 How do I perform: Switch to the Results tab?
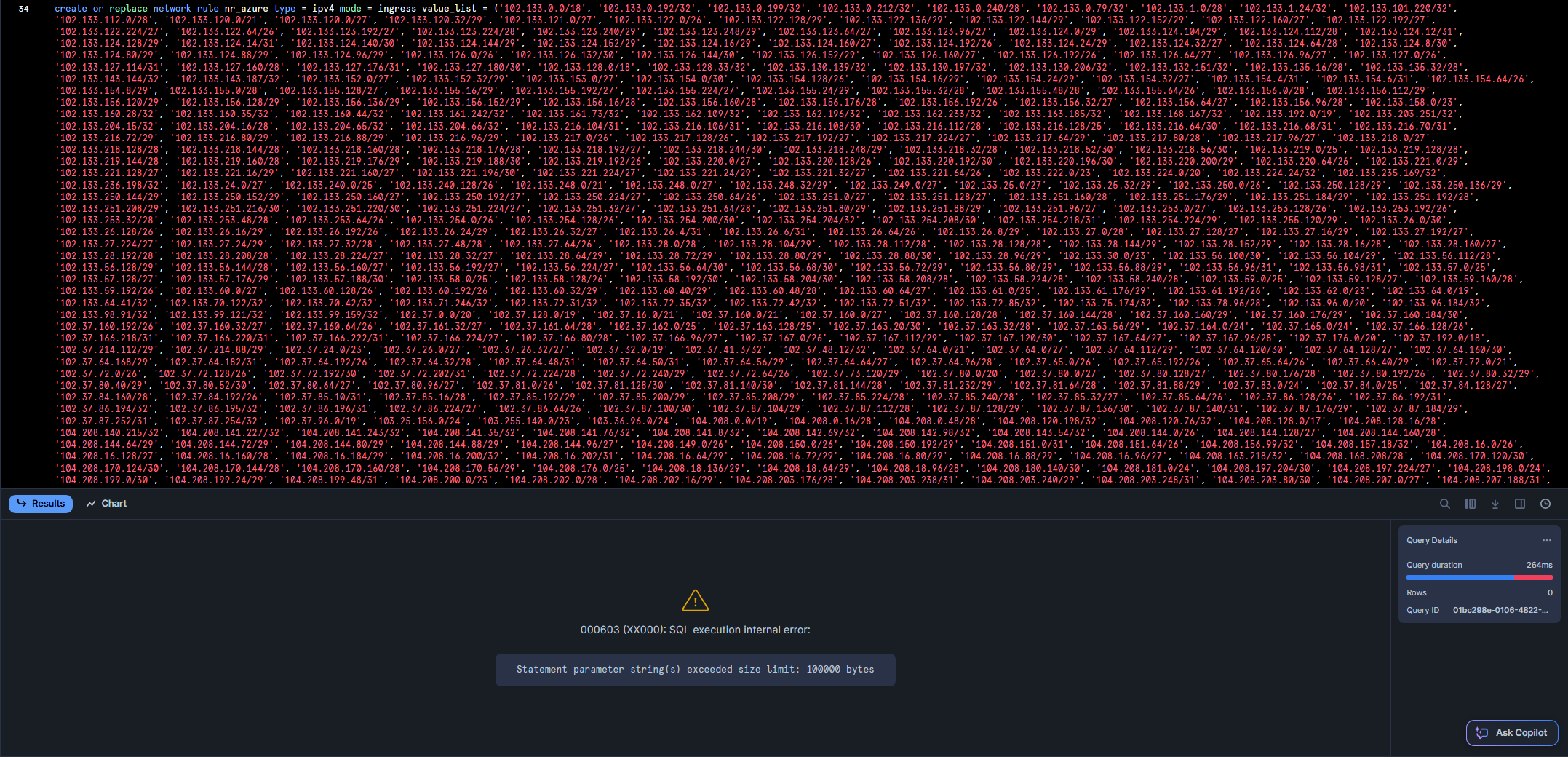(41, 504)
